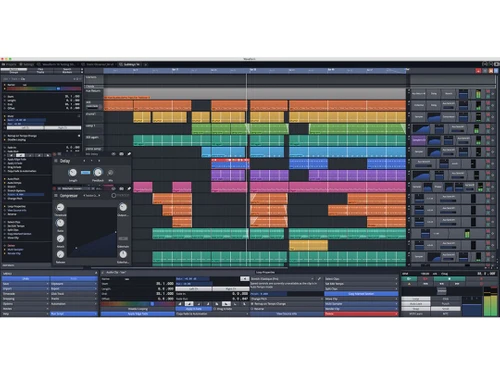The image size is (500, 375).
Task: Enable Remap on Tempo Change checkbox
Action: (x=252, y=304)
